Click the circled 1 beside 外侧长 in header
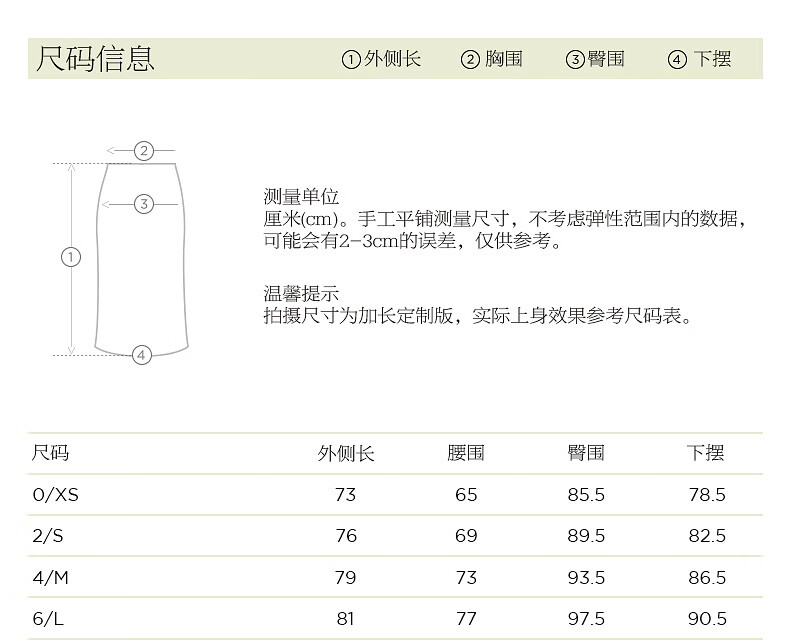 (351, 60)
